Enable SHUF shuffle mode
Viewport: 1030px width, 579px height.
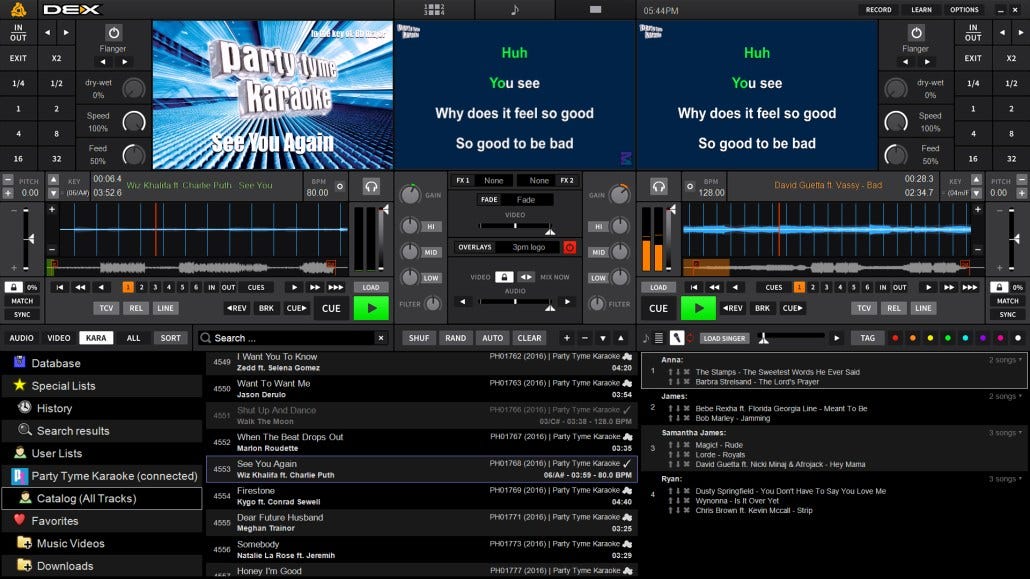coord(420,338)
